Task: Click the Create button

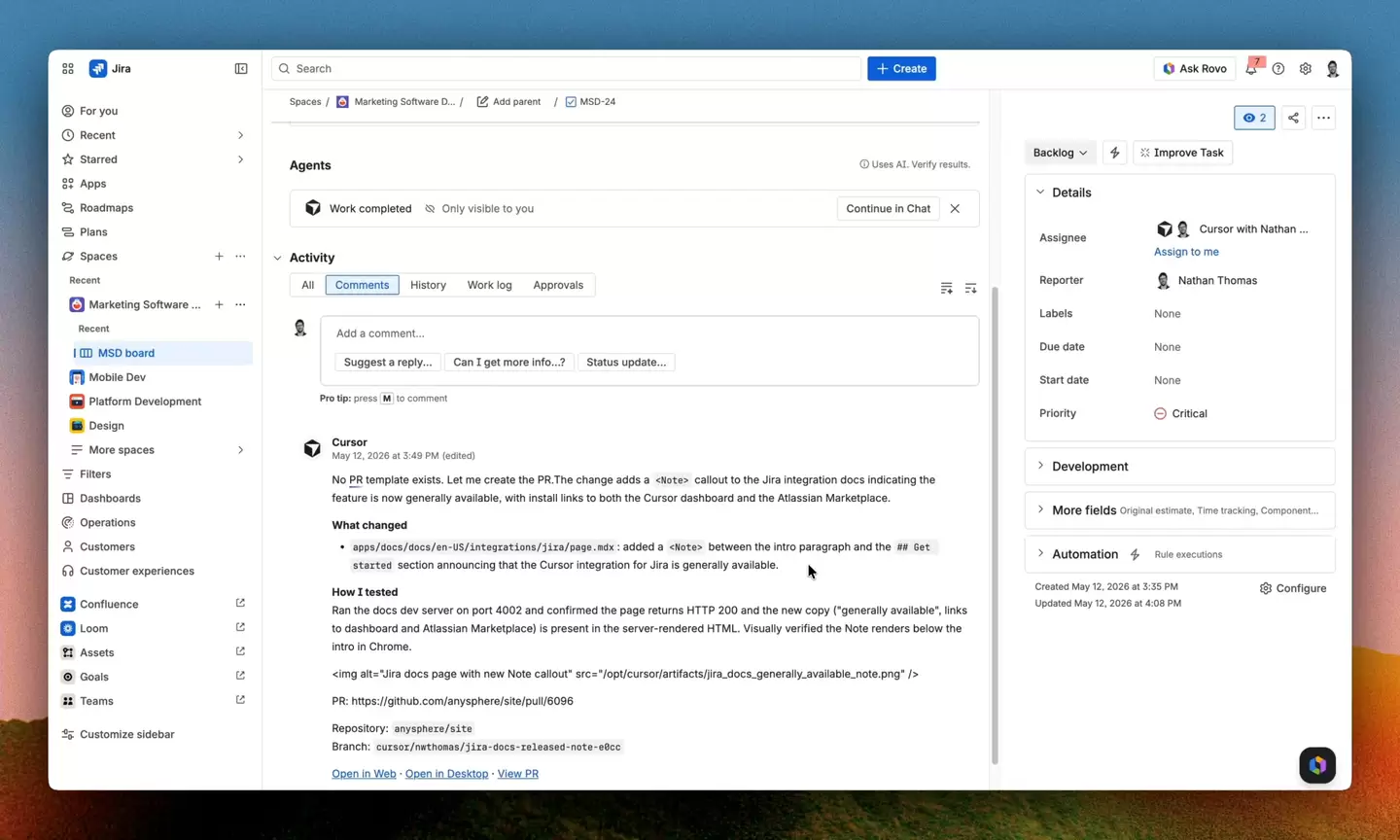Action: (x=901, y=69)
